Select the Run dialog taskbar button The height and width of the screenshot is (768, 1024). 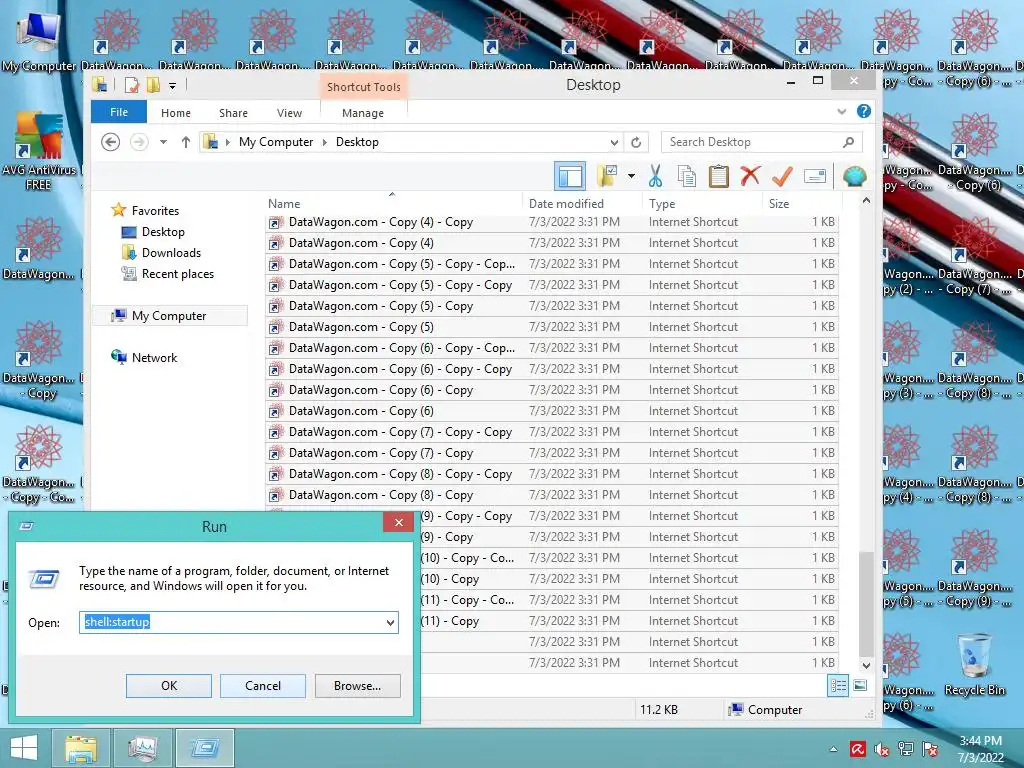(x=205, y=748)
